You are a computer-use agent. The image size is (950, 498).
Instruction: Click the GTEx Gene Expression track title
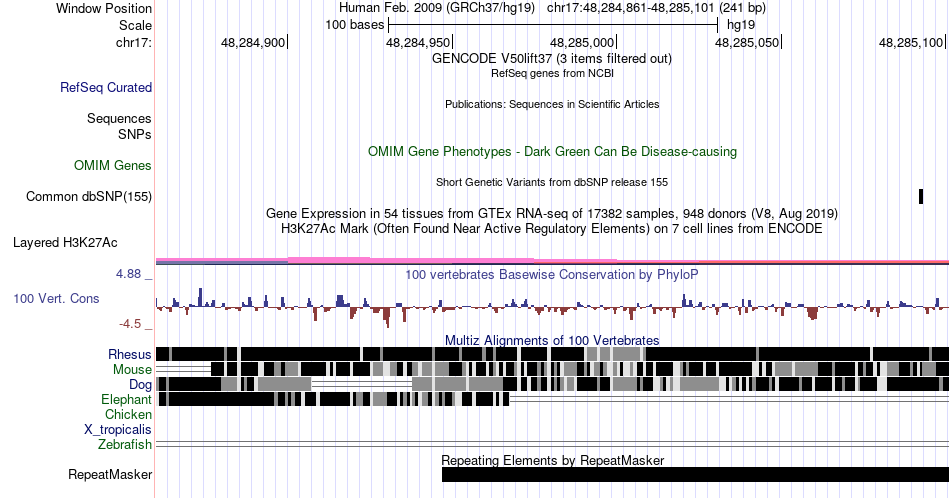(x=552, y=213)
